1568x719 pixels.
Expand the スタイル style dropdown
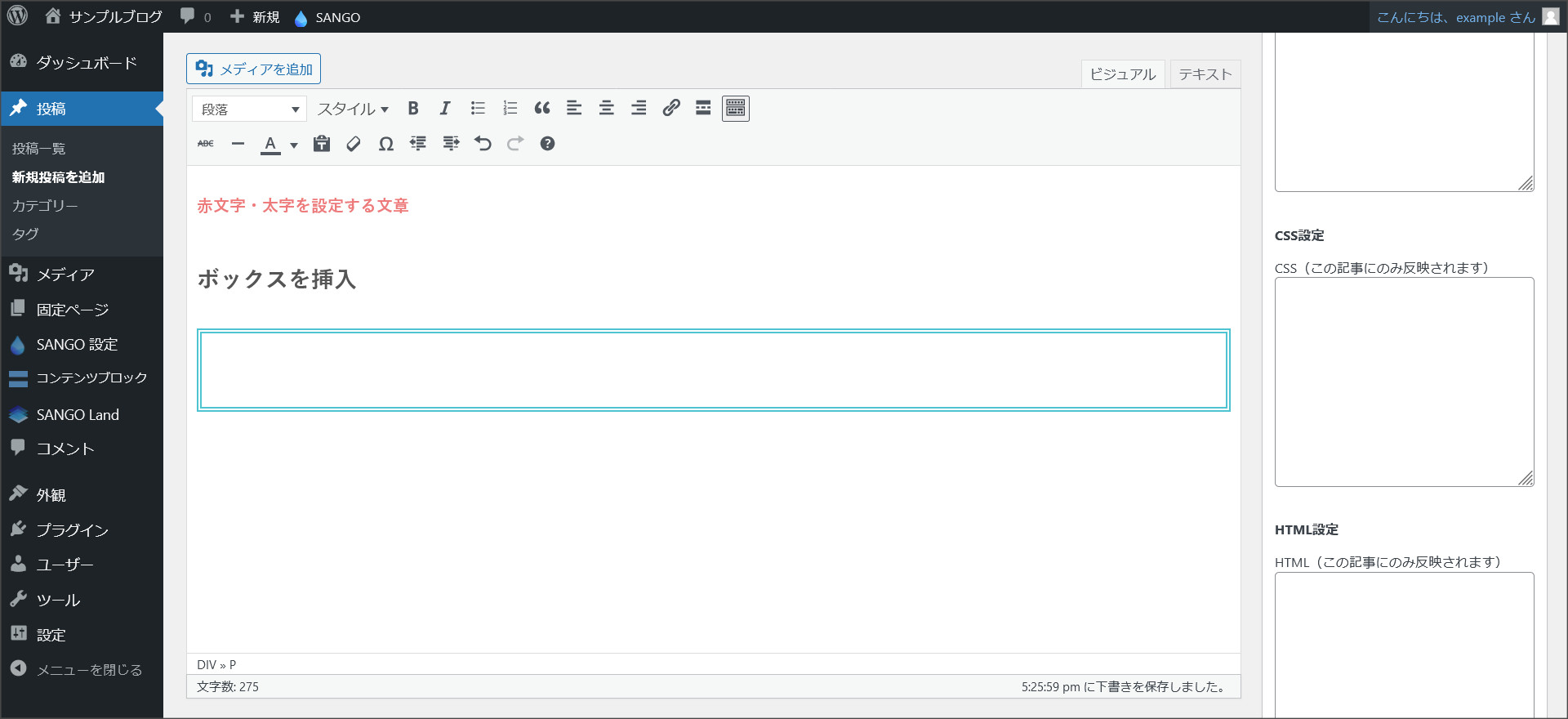(353, 109)
